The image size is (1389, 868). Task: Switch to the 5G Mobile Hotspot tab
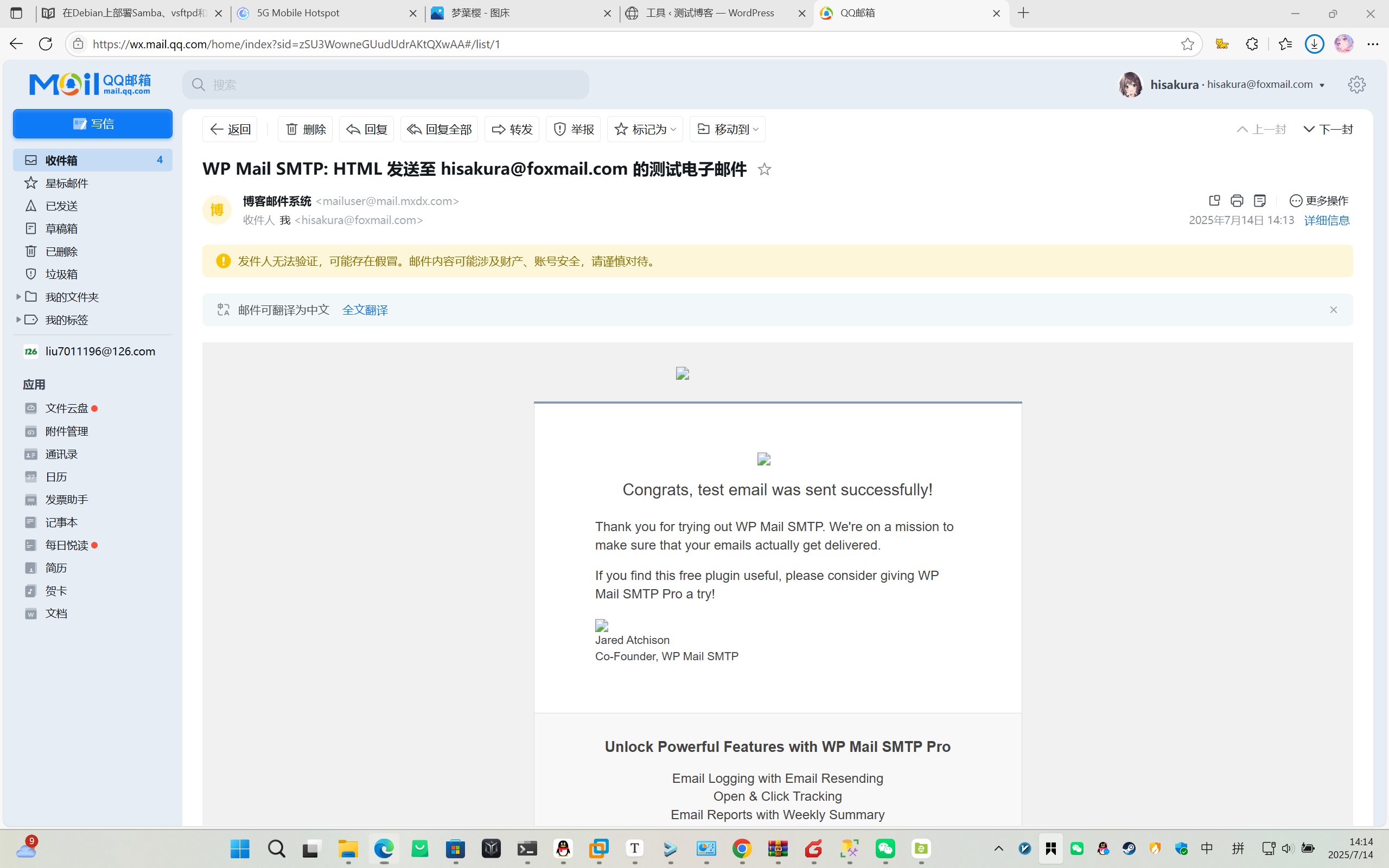pos(327,13)
